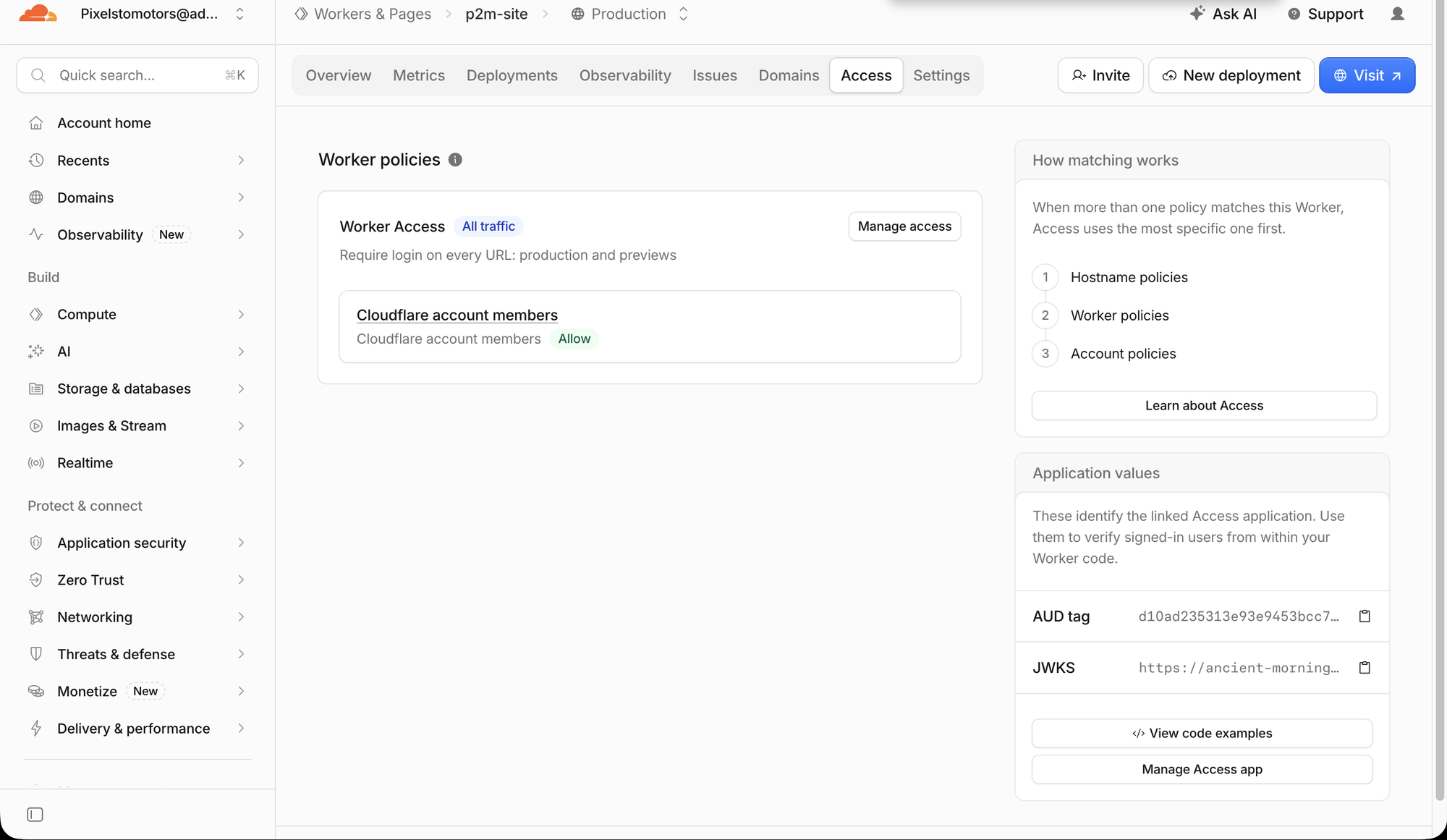
Task: Click the Invite button
Action: (1100, 75)
